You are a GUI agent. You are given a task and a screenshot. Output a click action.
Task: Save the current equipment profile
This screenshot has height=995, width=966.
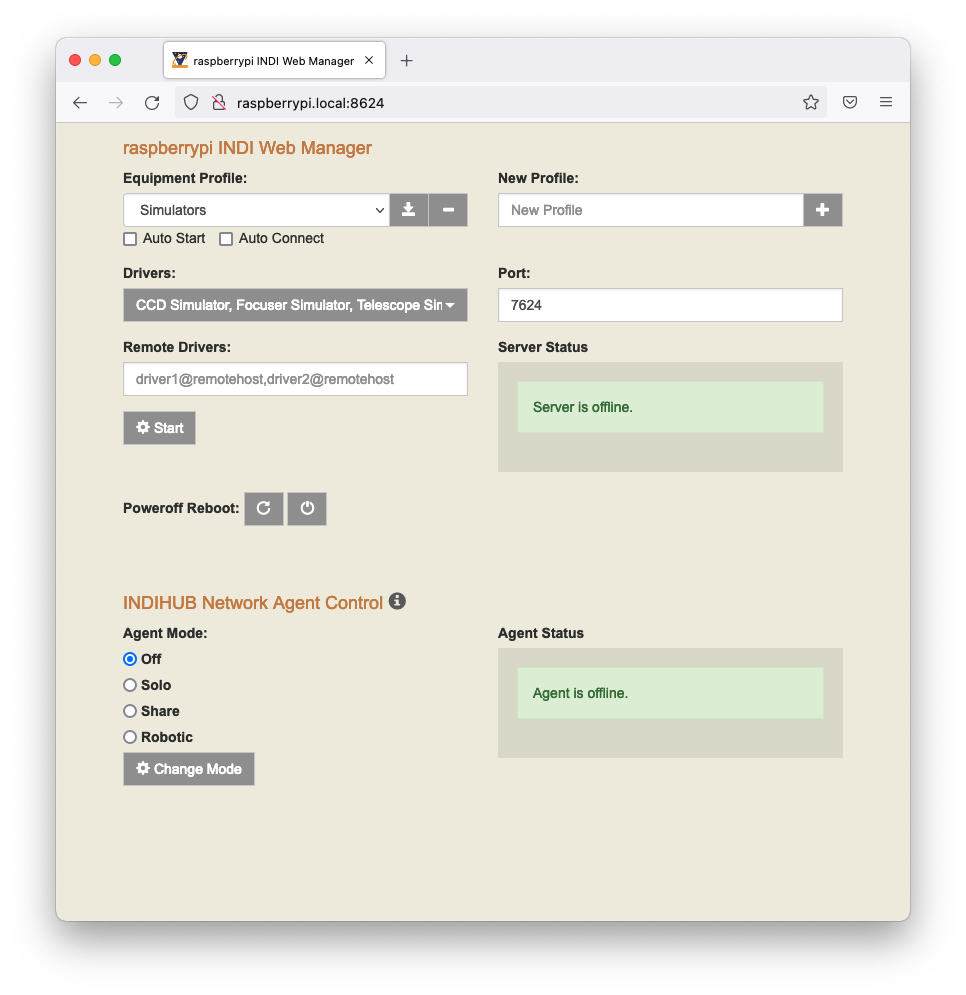409,210
